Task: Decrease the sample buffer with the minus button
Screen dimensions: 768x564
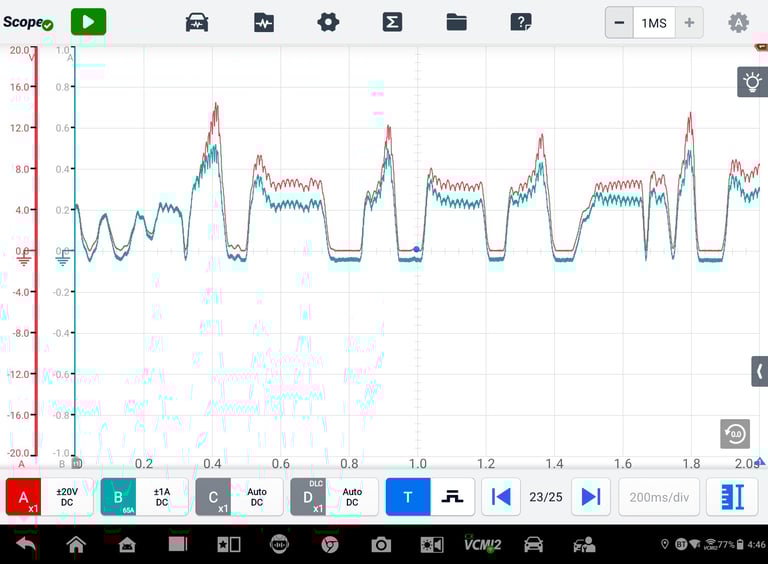Action: pyautogui.click(x=619, y=23)
